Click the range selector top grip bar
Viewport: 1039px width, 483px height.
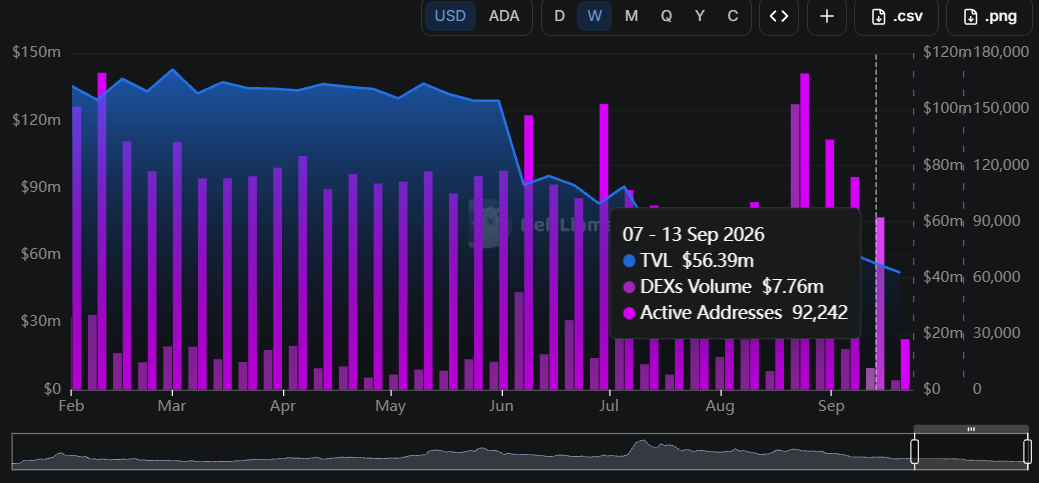(x=971, y=429)
